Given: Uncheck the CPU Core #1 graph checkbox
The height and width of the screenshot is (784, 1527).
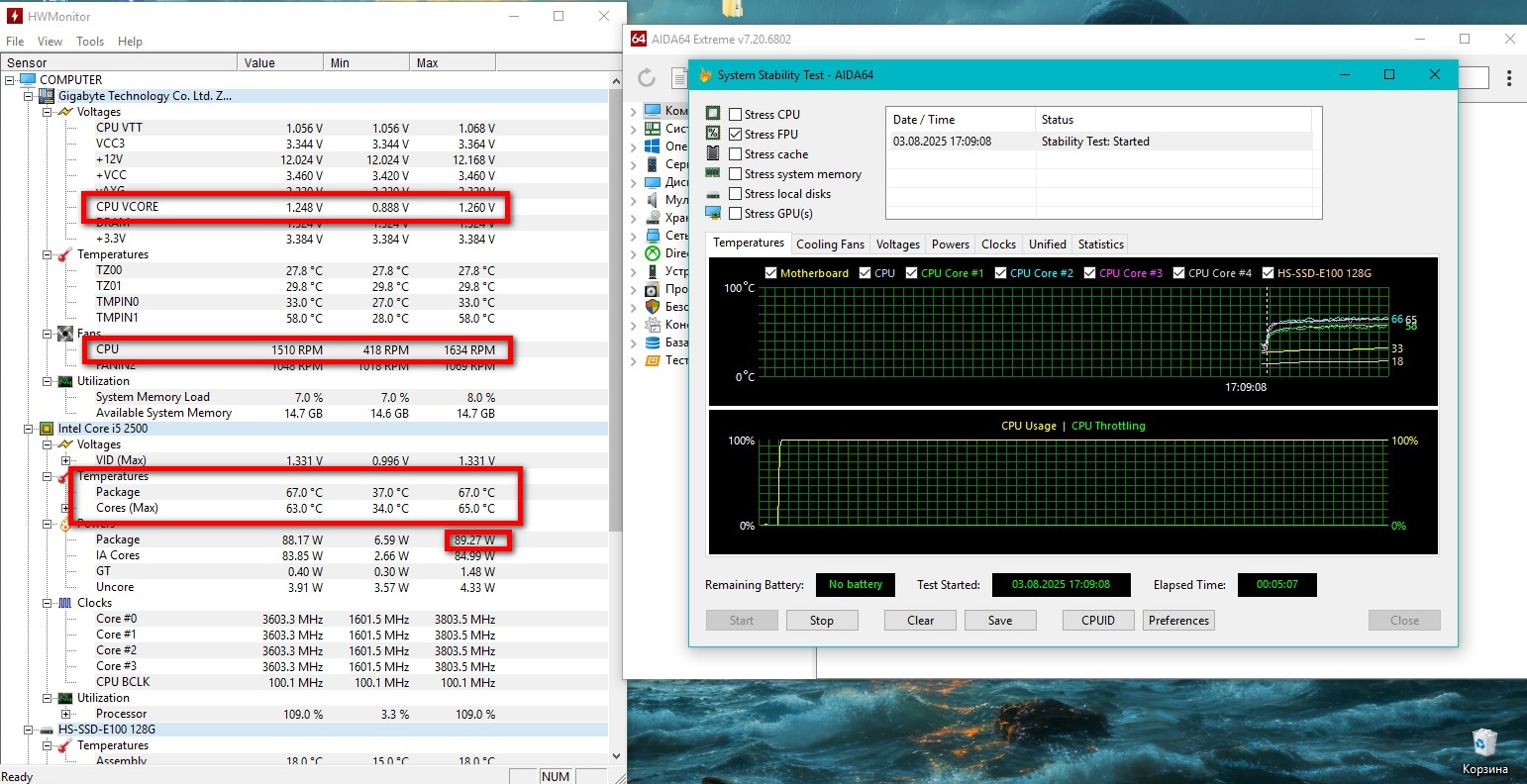Looking at the screenshot, I should pos(912,273).
